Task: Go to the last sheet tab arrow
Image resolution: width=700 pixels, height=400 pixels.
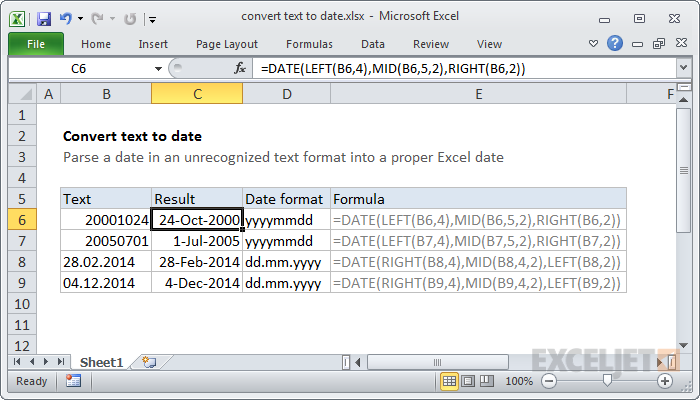Action: [x=61, y=362]
